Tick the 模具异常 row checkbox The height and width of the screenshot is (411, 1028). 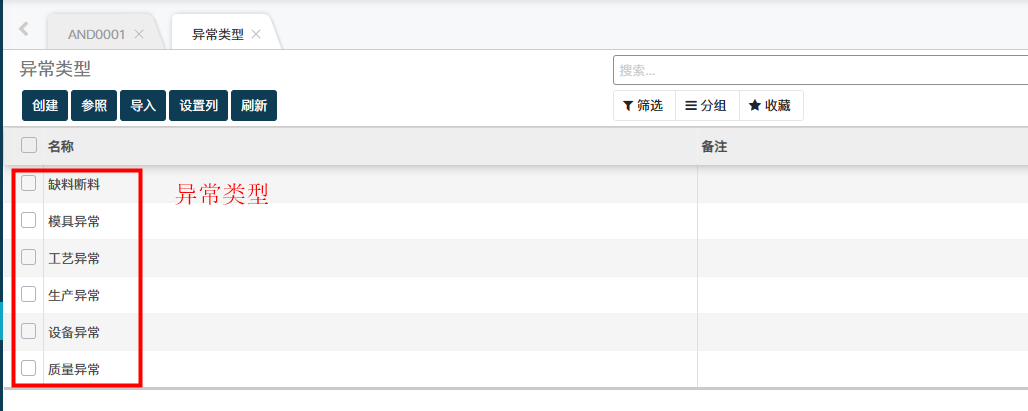point(29,220)
